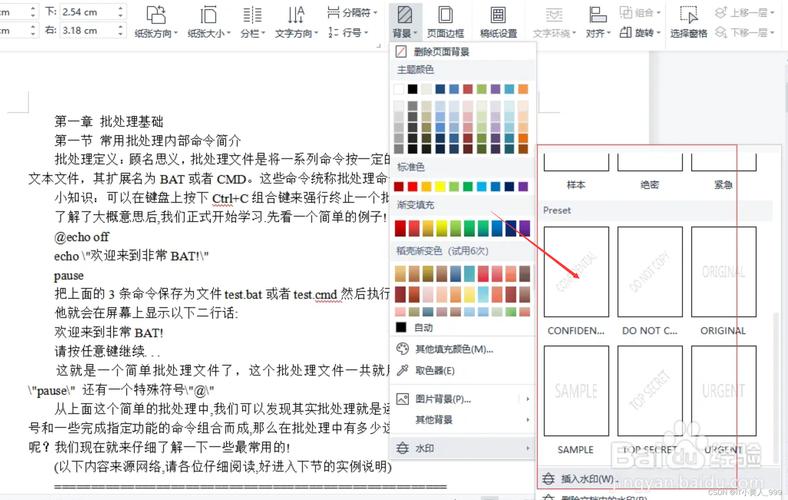Click the line '请按任意键继续. . .'
788x500 pixels.
[107, 351]
